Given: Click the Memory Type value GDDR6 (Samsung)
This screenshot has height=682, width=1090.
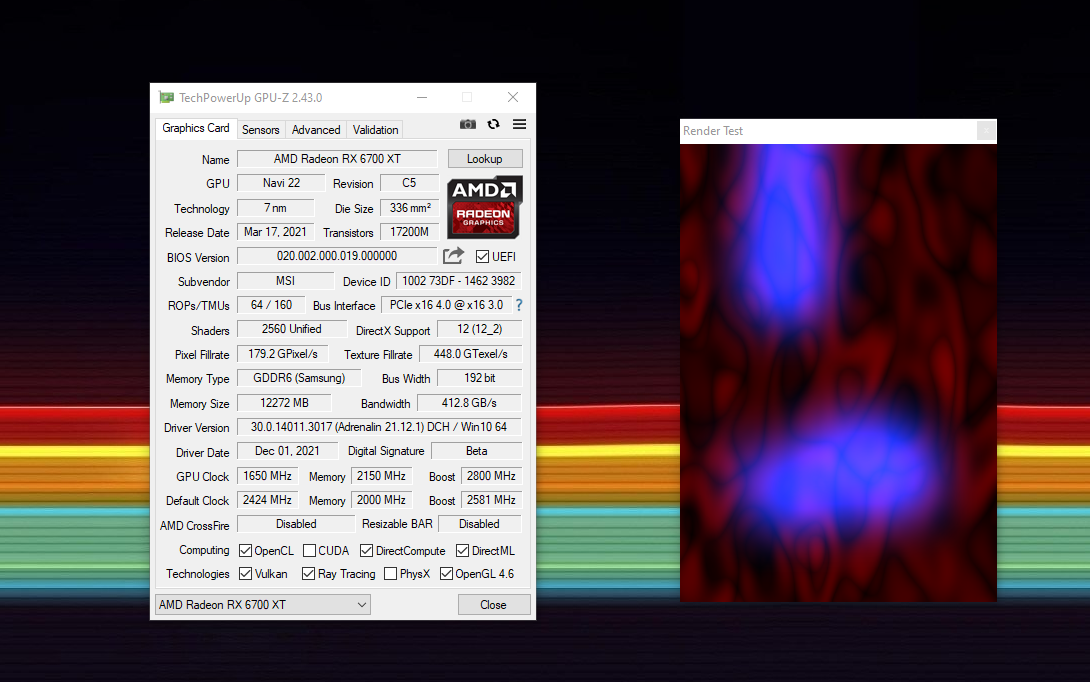Looking at the screenshot, I should pyautogui.click(x=300, y=378).
